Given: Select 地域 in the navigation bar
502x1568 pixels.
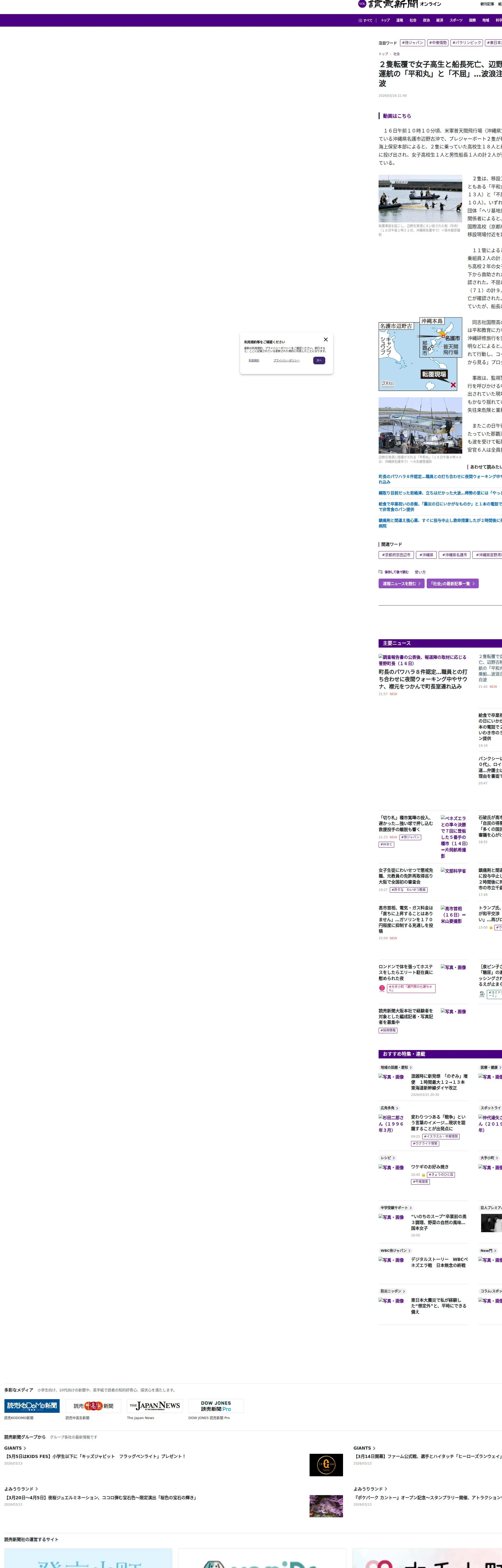Looking at the screenshot, I should tap(486, 20).
